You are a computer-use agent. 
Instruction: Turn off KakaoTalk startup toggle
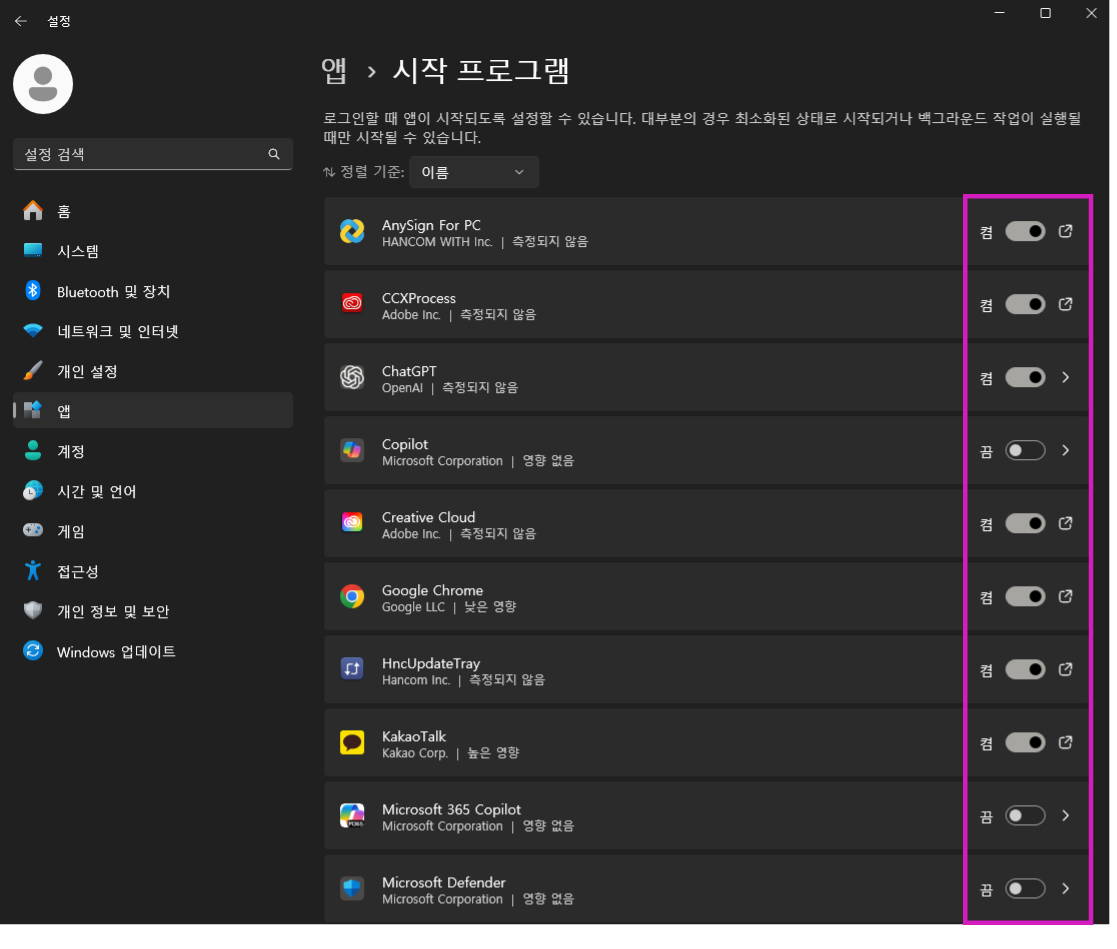click(x=1025, y=742)
